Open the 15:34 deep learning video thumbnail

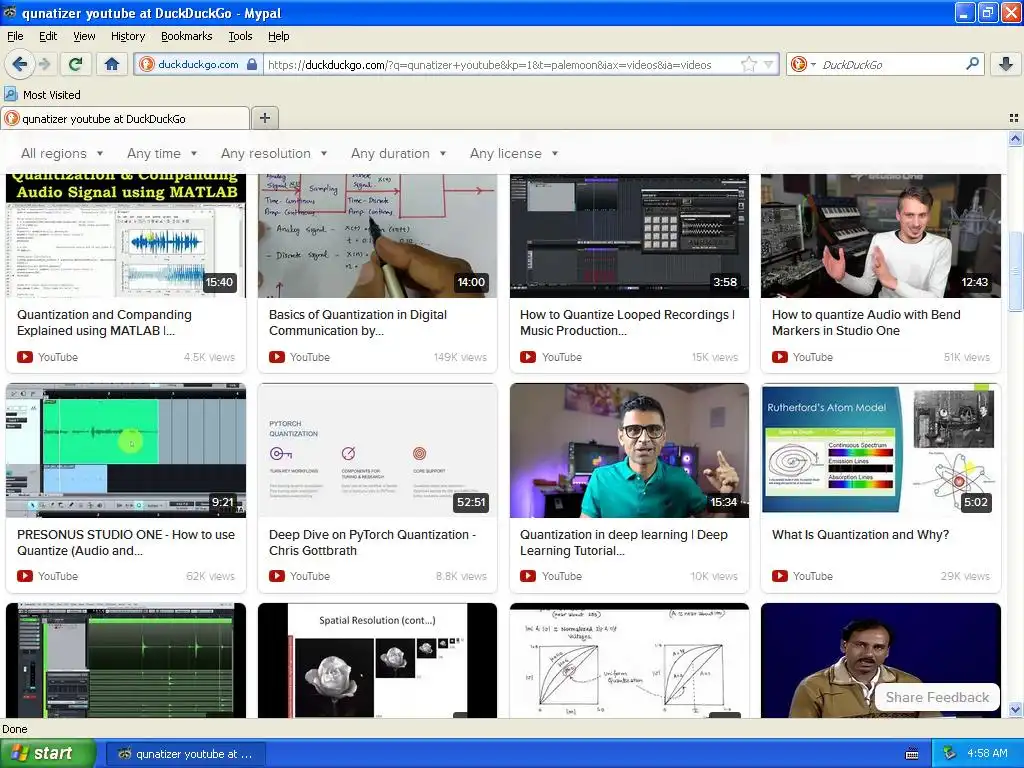point(630,450)
